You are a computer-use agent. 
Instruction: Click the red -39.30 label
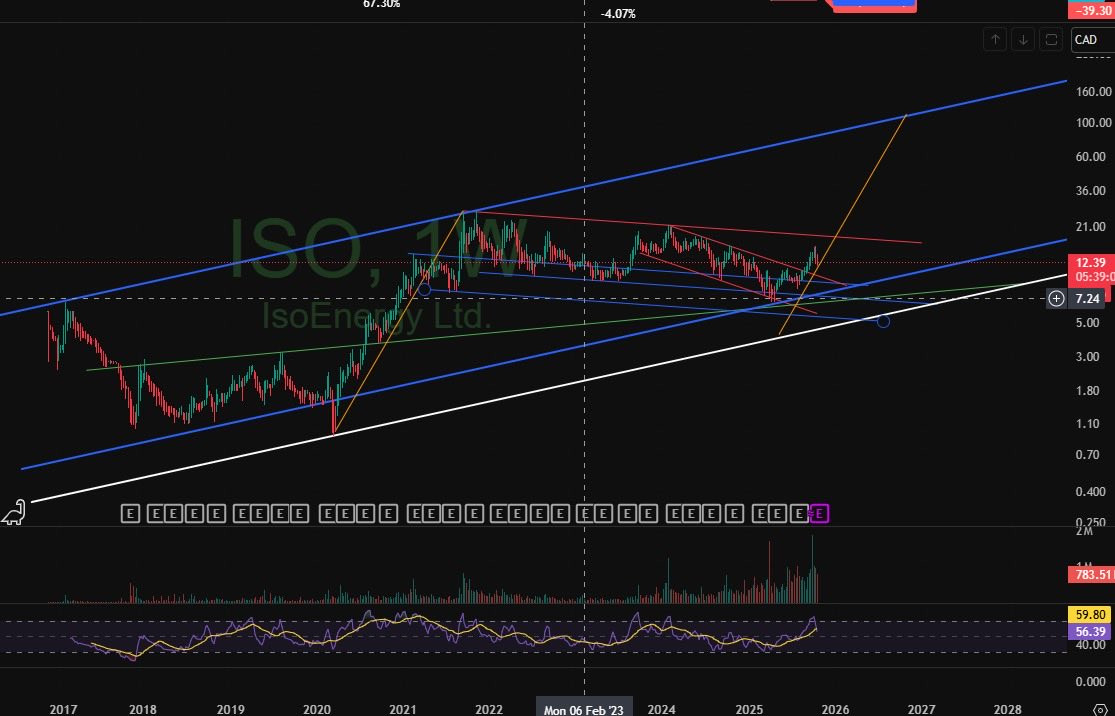pos(1092,10)
